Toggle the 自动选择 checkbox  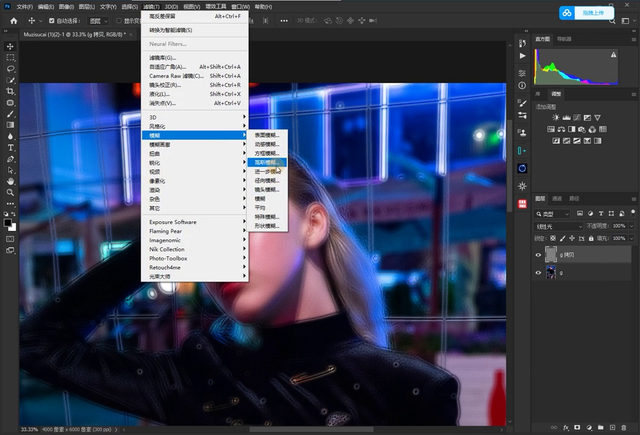[50, 20]
